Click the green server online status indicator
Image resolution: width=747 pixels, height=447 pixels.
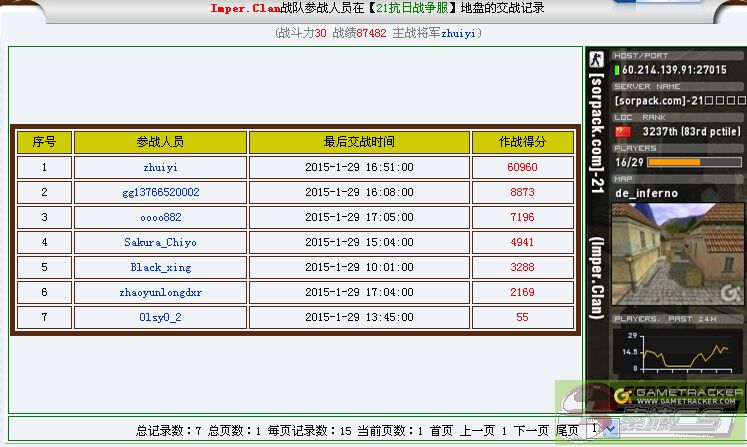tap(617, 70)
